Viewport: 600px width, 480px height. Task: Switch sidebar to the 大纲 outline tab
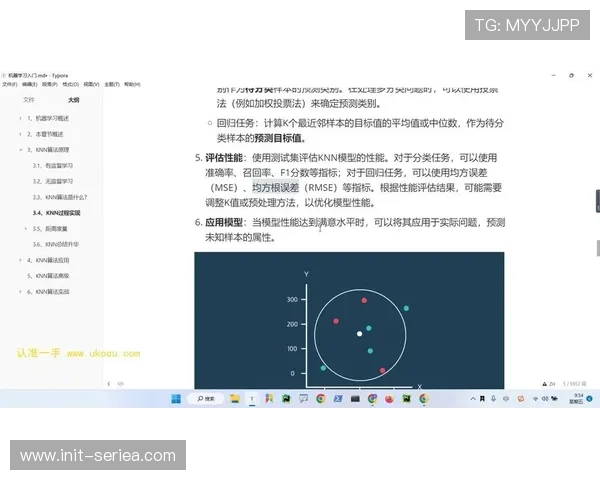[x=73, y=100]
